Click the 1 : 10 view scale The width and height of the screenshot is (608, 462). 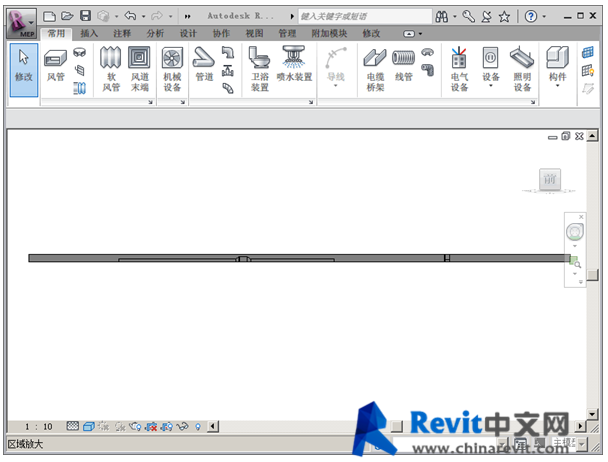pos(38,427)
